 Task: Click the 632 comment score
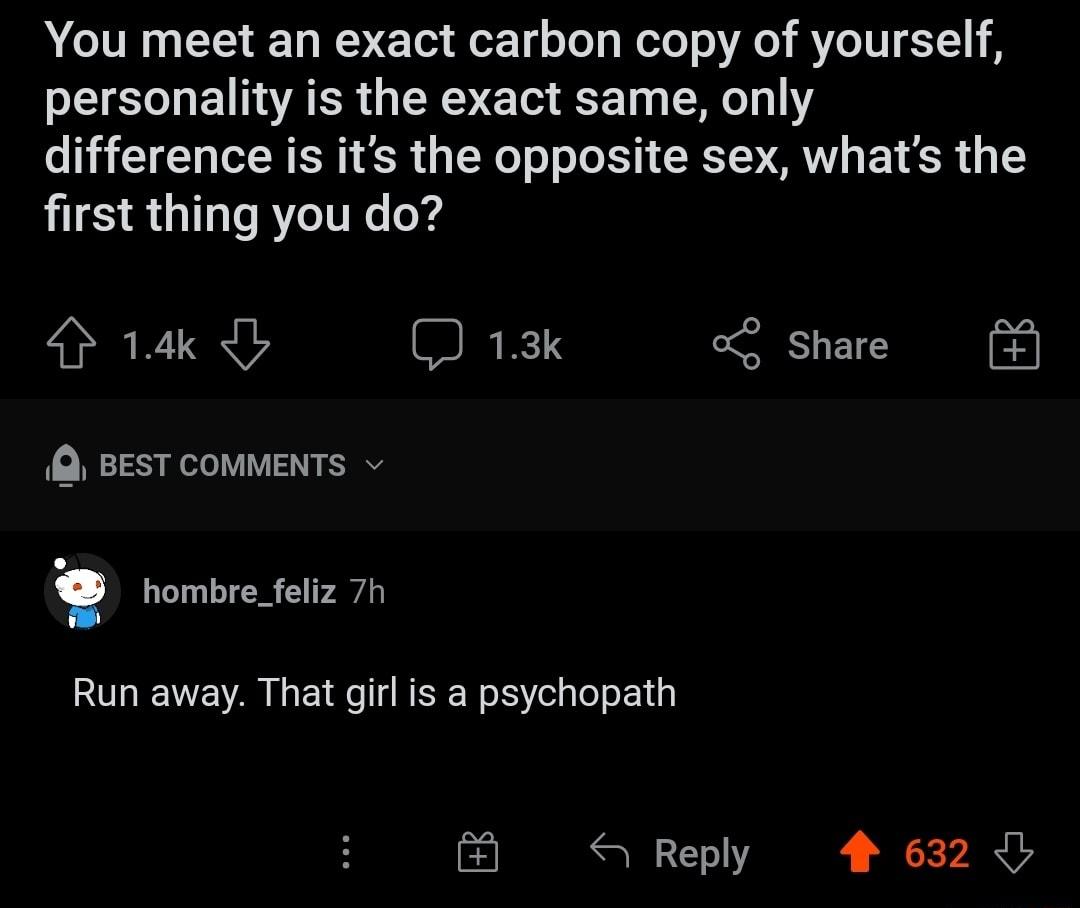936,853
